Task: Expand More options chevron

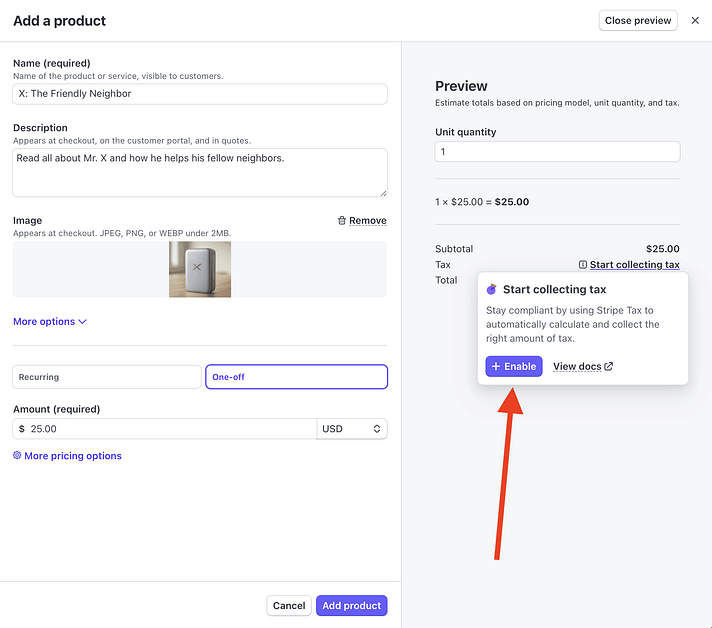Action: tap(82, 322)
